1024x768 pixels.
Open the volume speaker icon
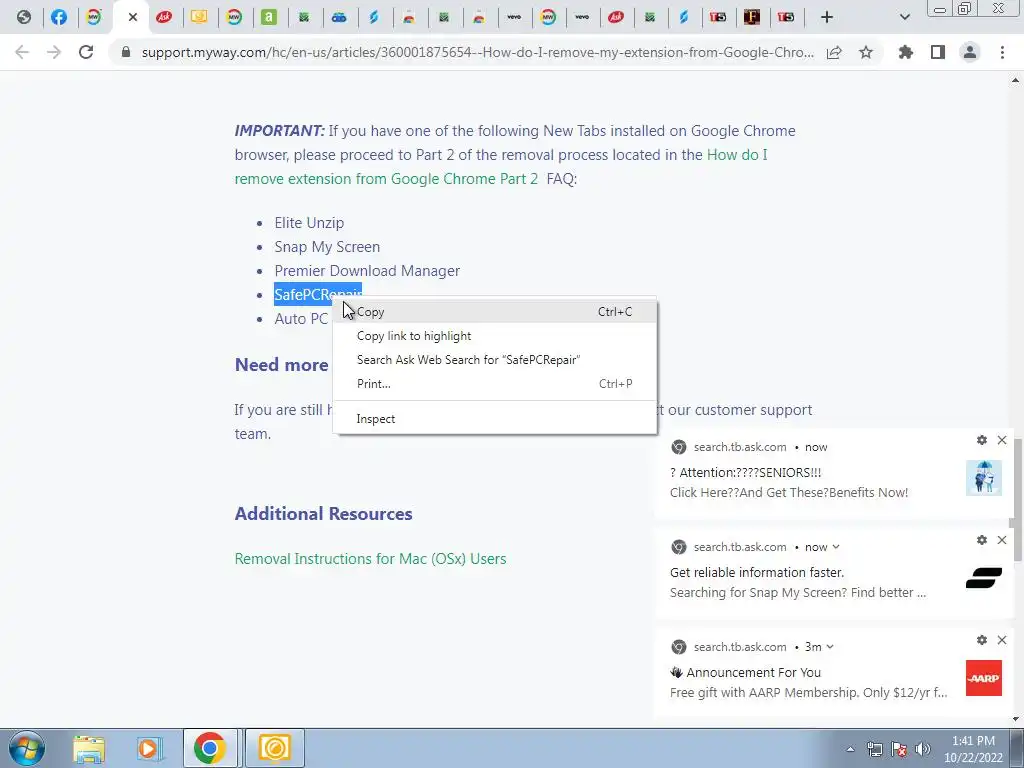tap(922, 749)
